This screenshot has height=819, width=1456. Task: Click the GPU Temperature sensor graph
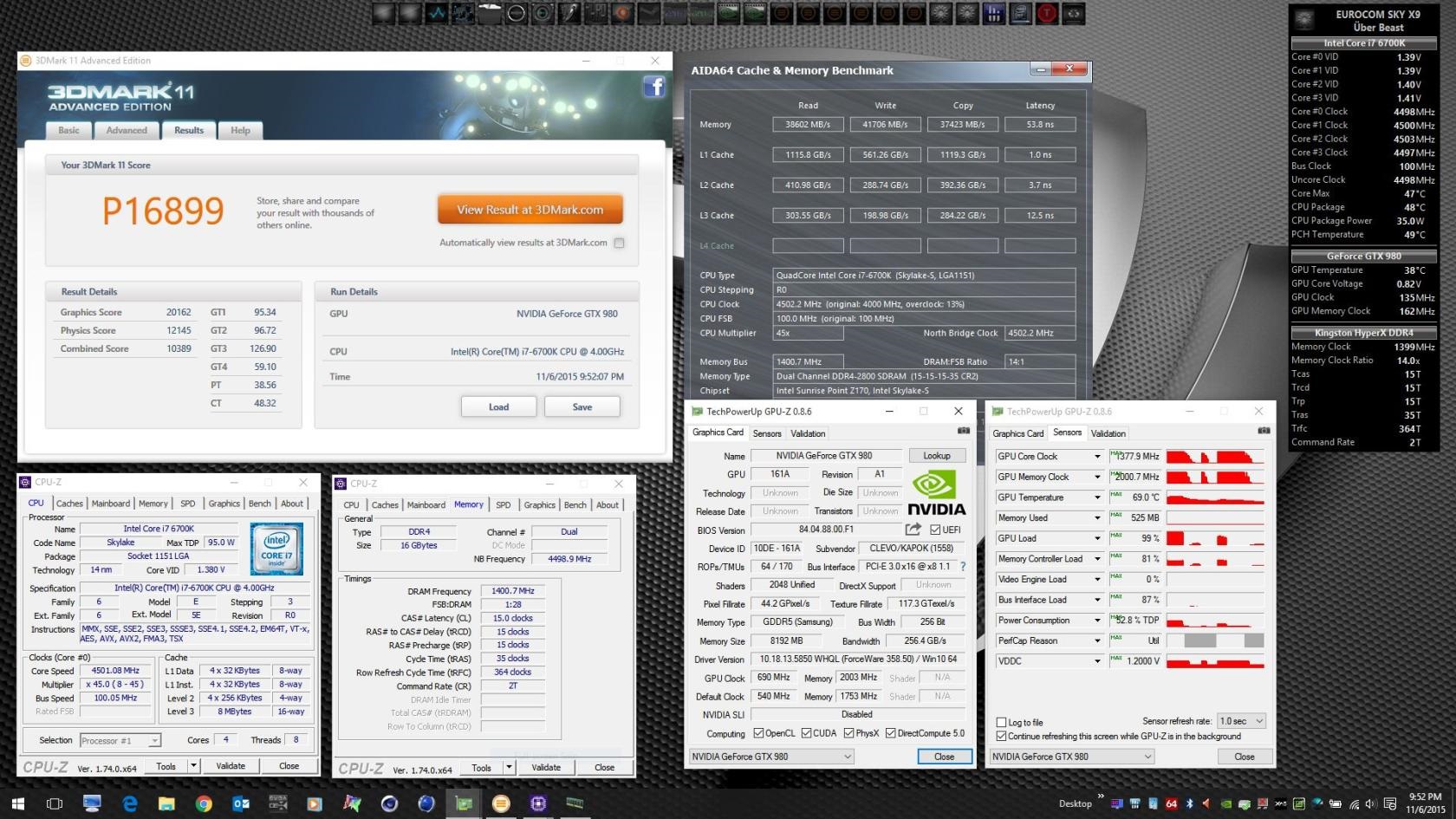click(1214, 497)
